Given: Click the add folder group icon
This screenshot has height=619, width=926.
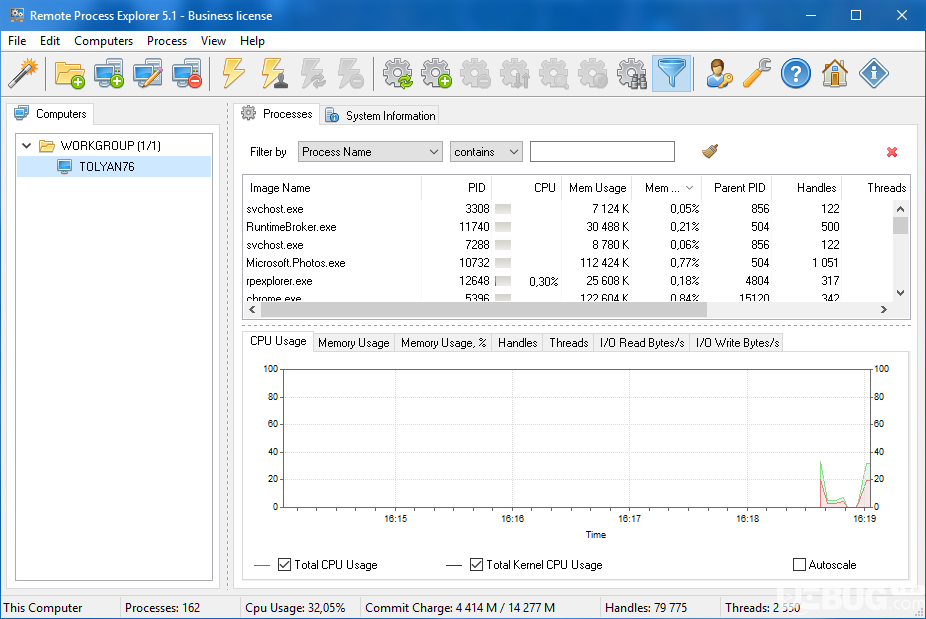Looking at the screenshot, I should tap(70, 74).
